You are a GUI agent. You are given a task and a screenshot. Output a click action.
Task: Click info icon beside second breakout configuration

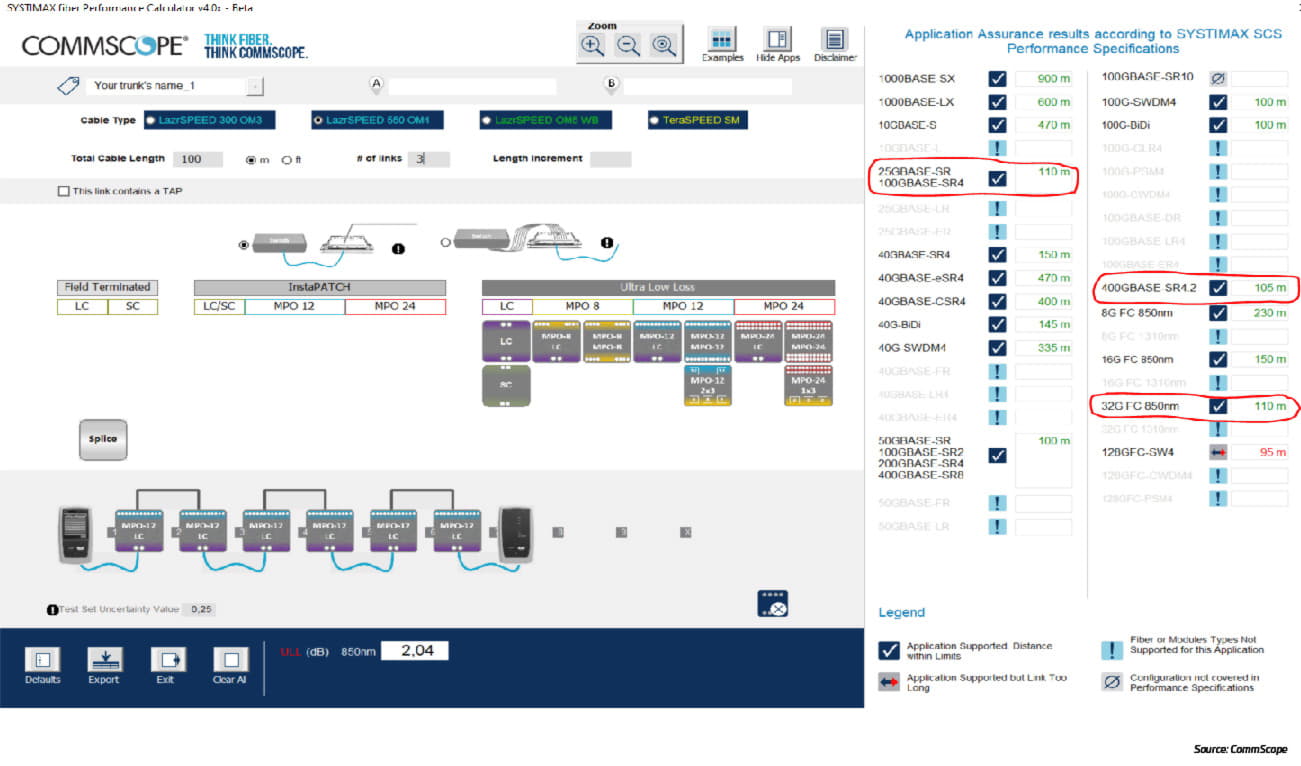pyautogui.click(x=606, y=243)
